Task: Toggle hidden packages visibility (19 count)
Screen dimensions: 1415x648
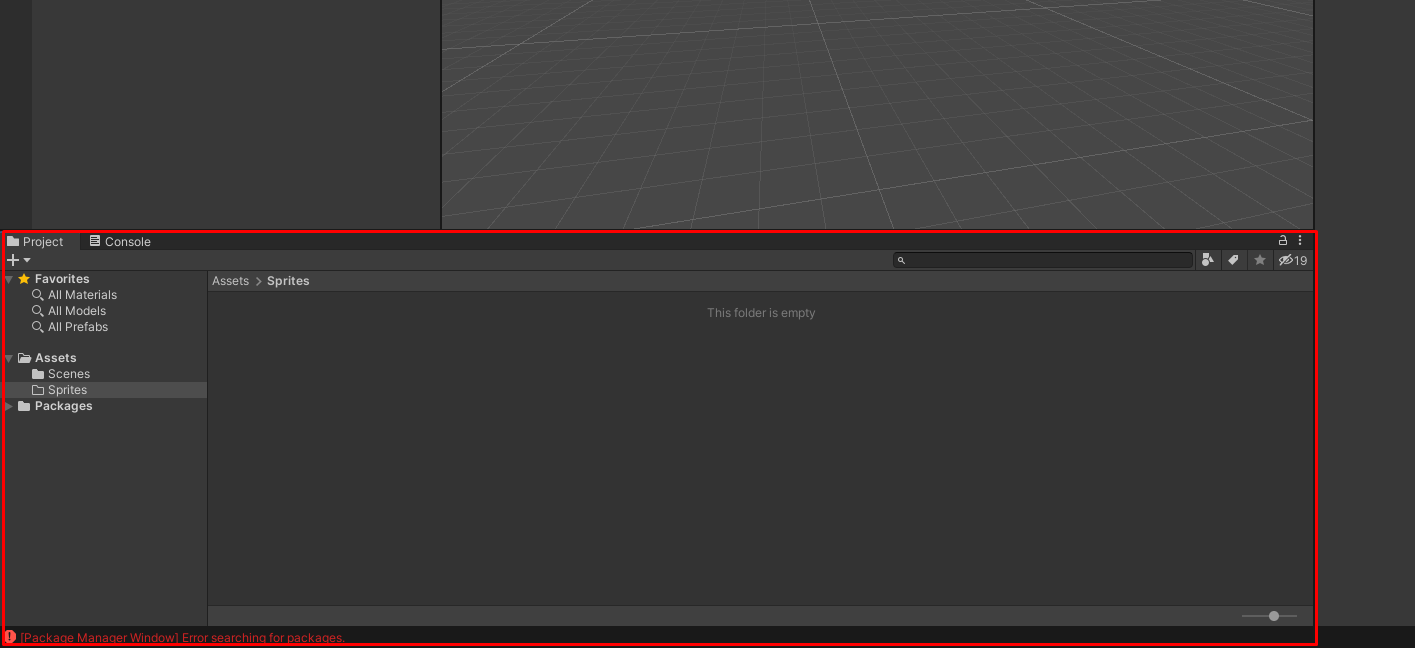Action: point(1293,260)
